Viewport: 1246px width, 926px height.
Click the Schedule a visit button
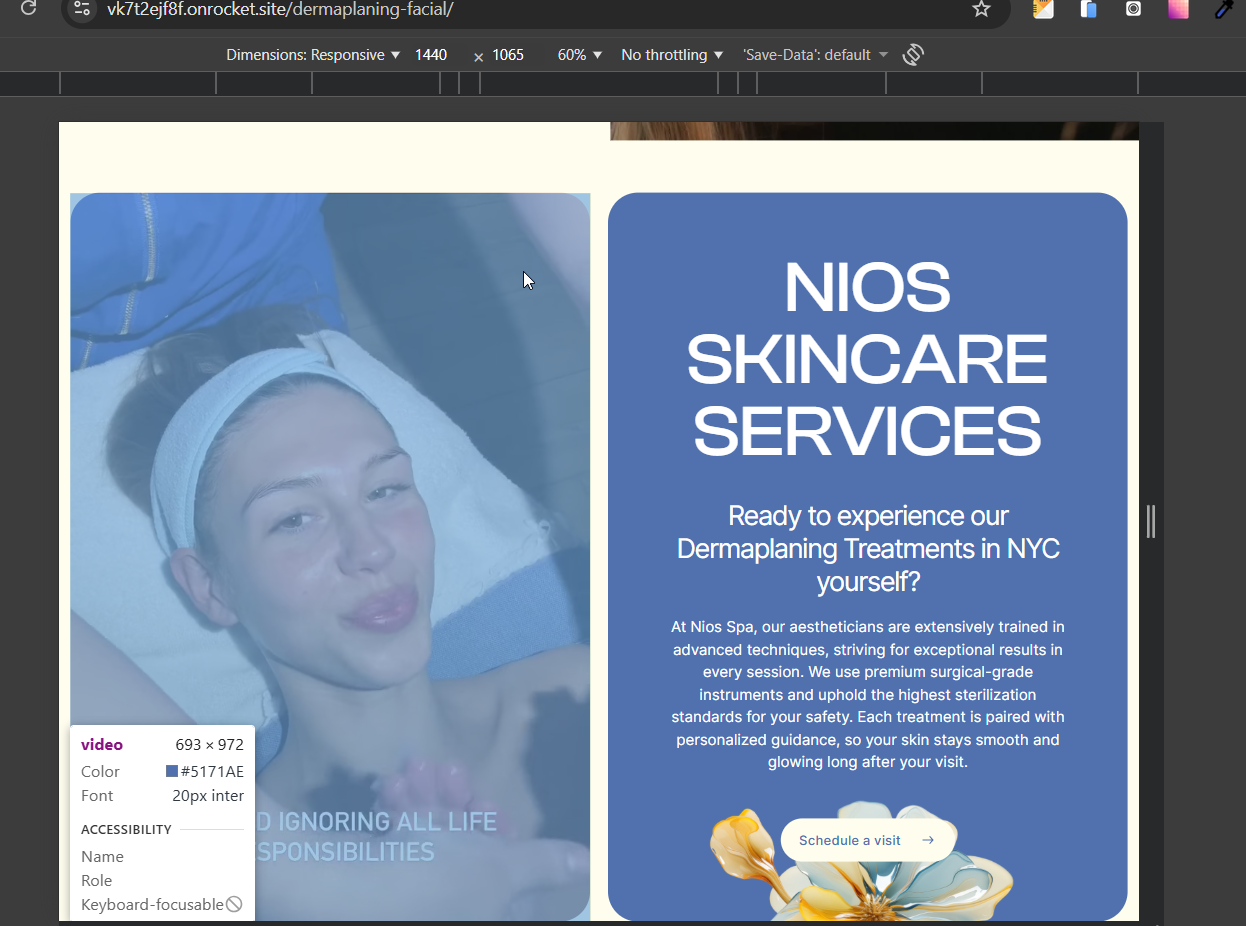click(x=867, y=840)
